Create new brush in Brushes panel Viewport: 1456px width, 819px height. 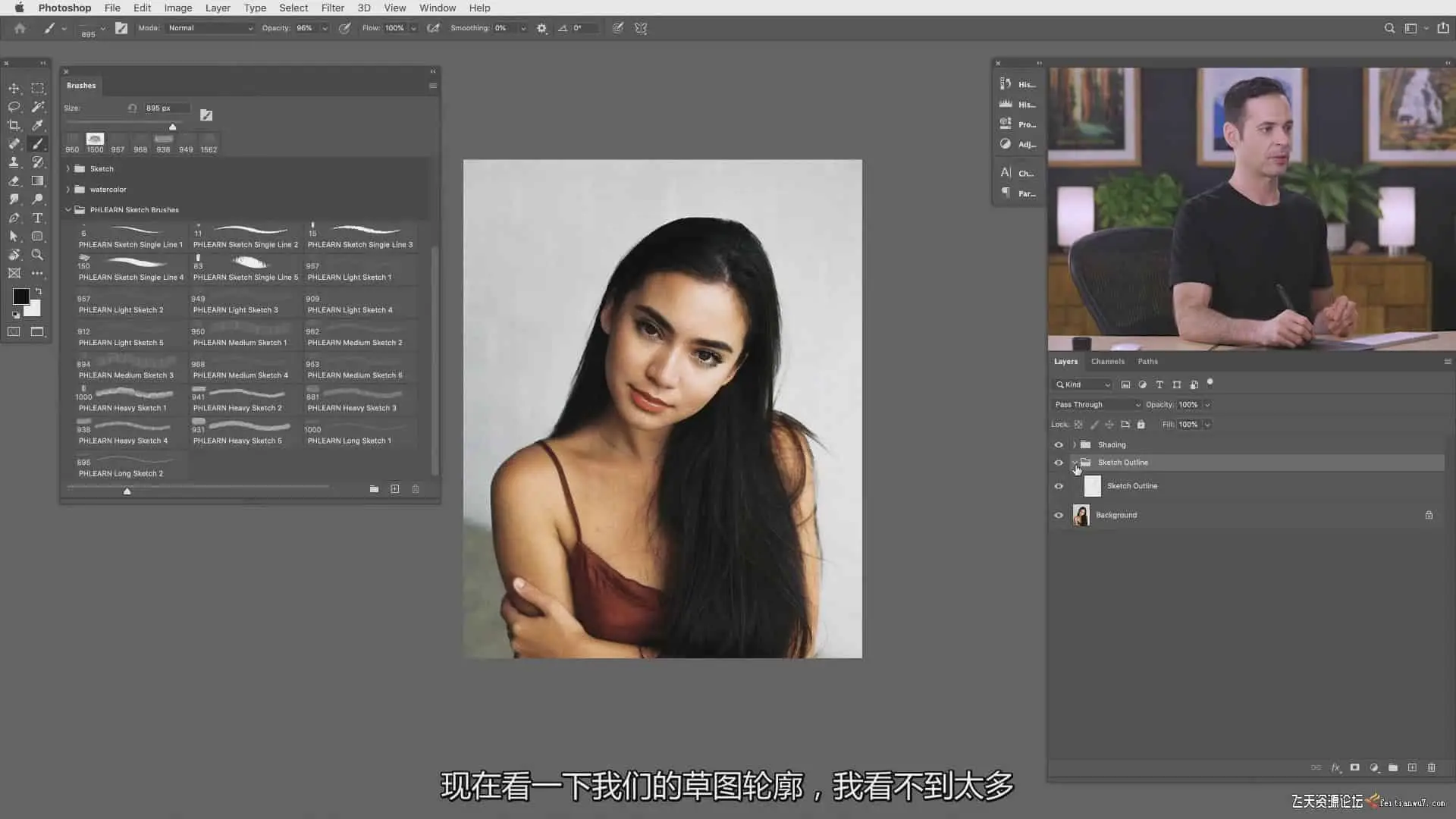tap(394, 489)
